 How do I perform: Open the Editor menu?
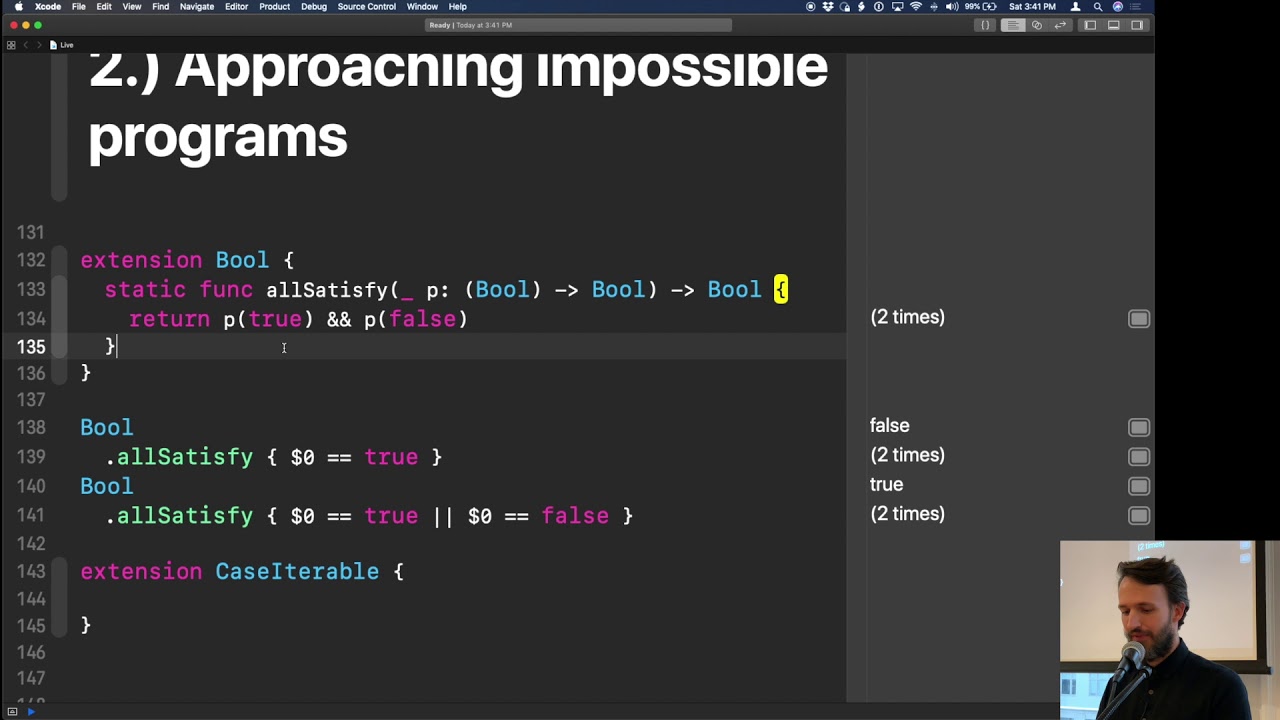pyautogui.click(x=236, y=6)
